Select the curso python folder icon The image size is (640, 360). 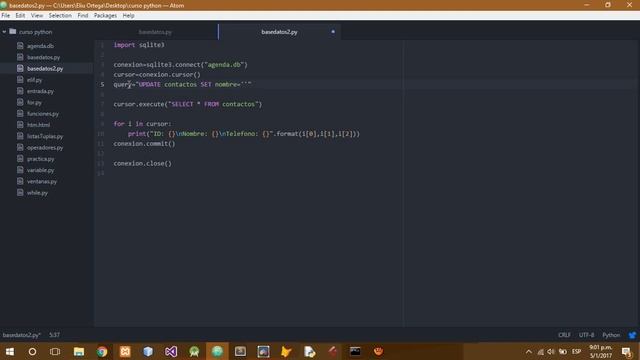pos(13,31)
